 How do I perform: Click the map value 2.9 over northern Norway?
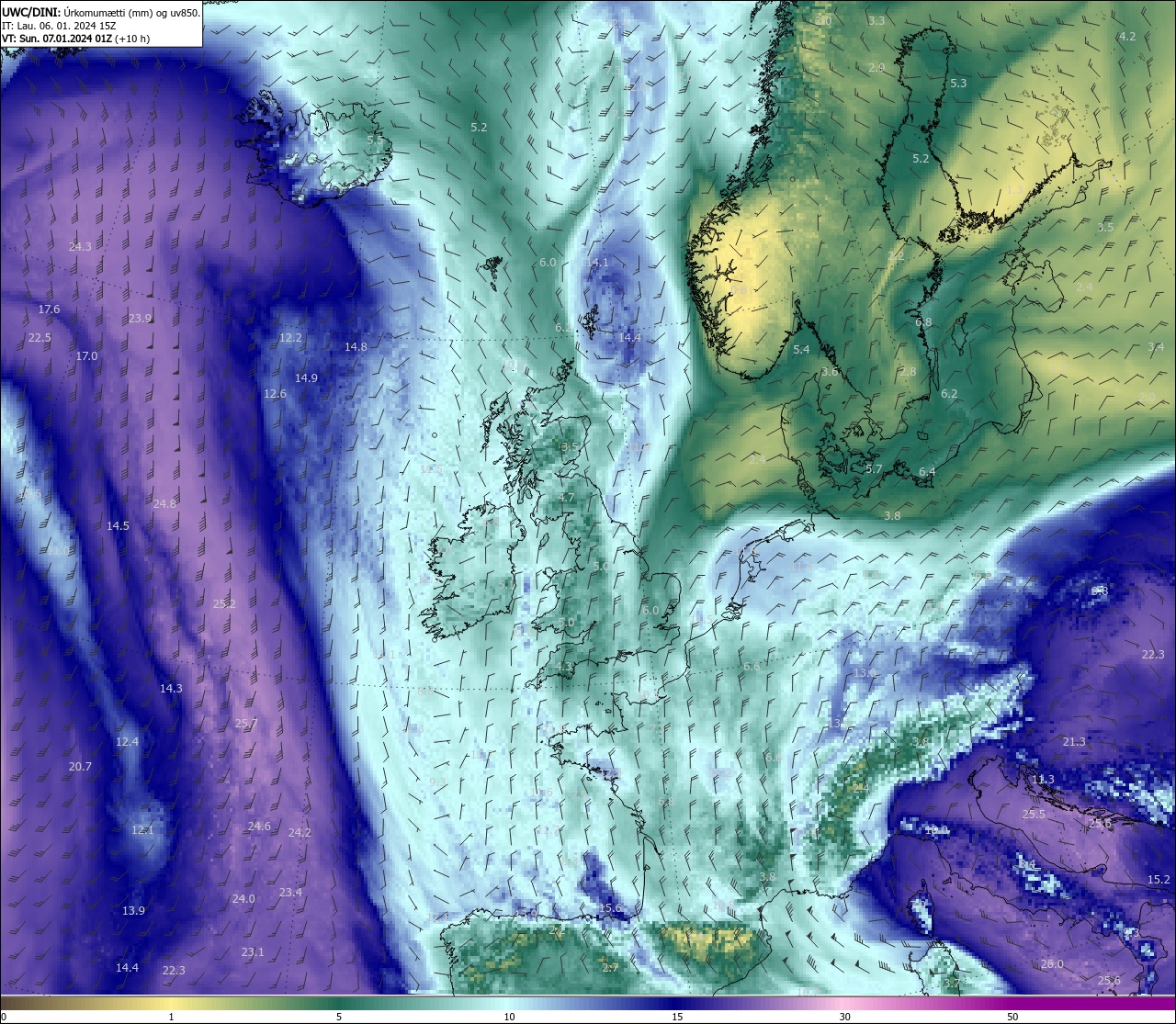(x=876, y=67)
